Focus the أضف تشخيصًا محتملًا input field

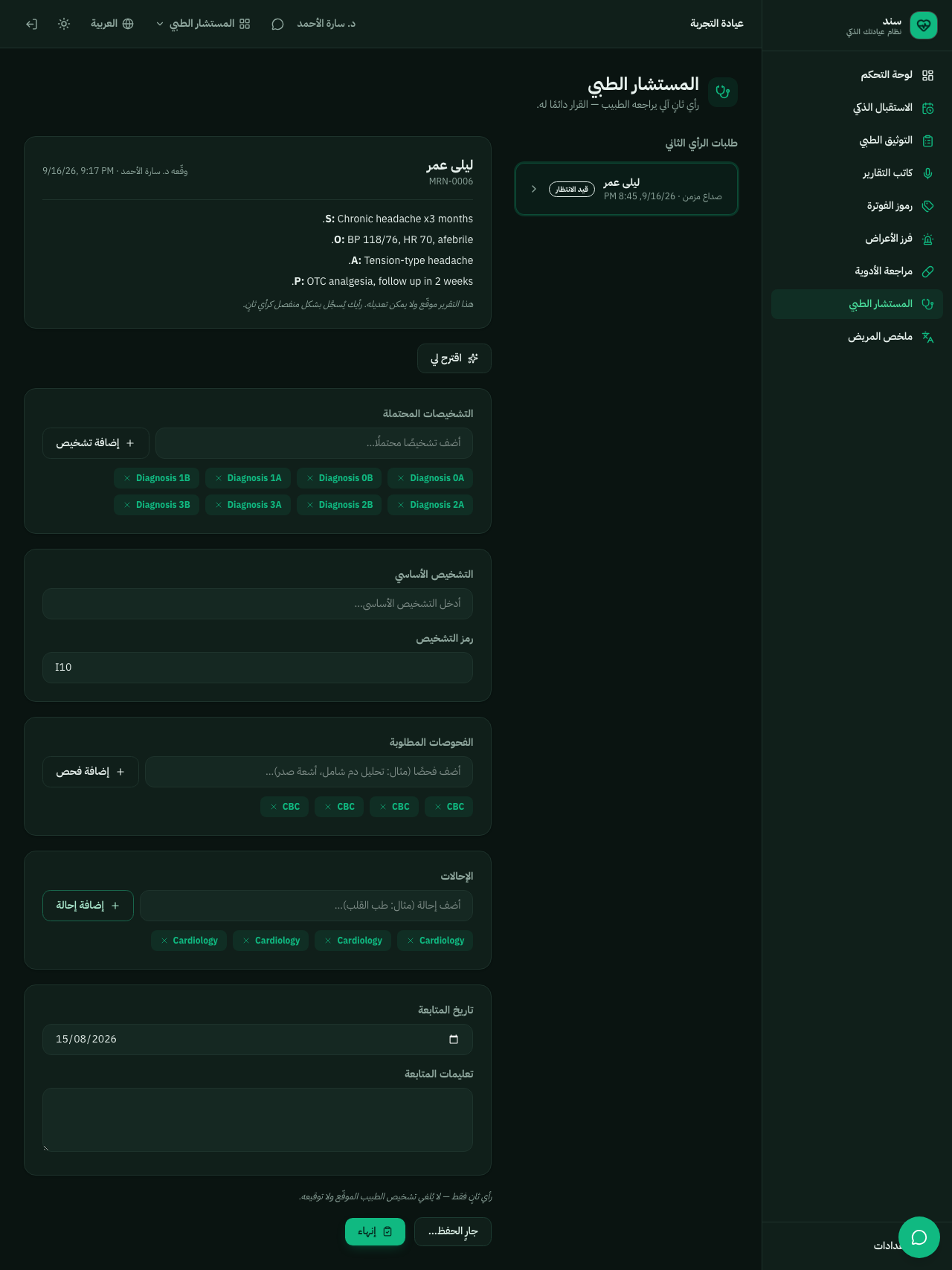[x=314, y=443]
